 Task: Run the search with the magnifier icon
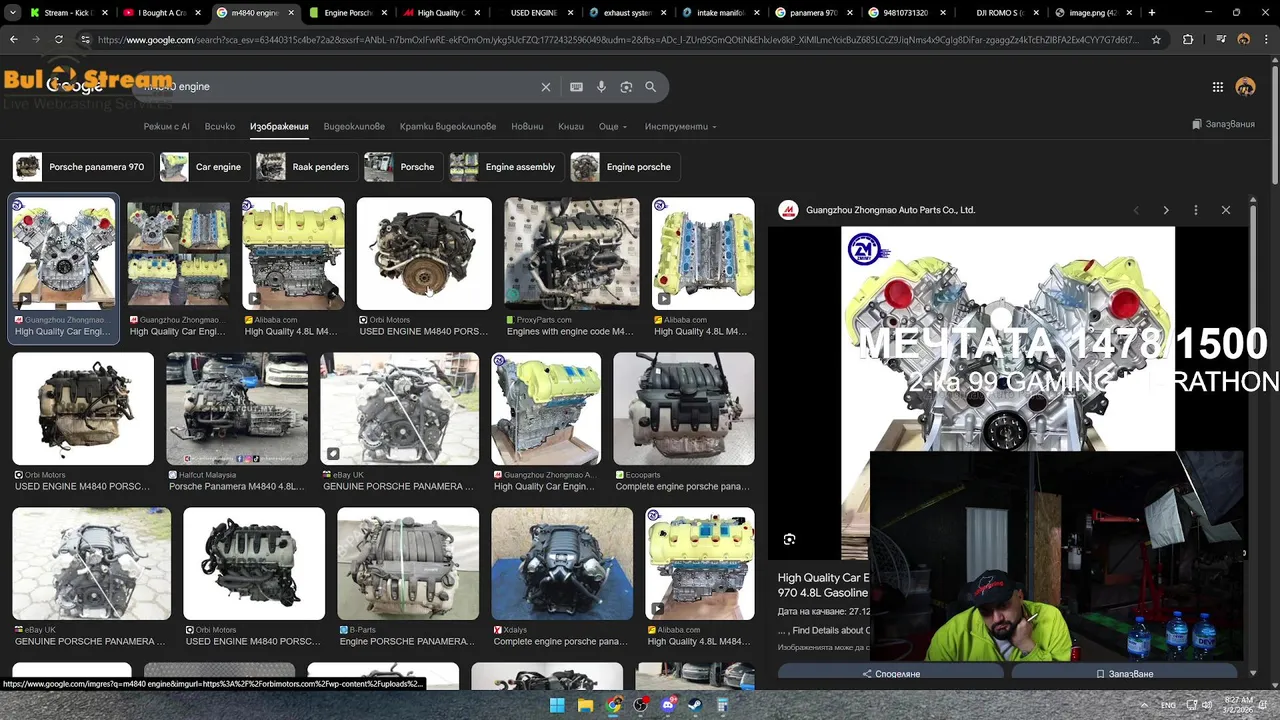pos(651,87)
